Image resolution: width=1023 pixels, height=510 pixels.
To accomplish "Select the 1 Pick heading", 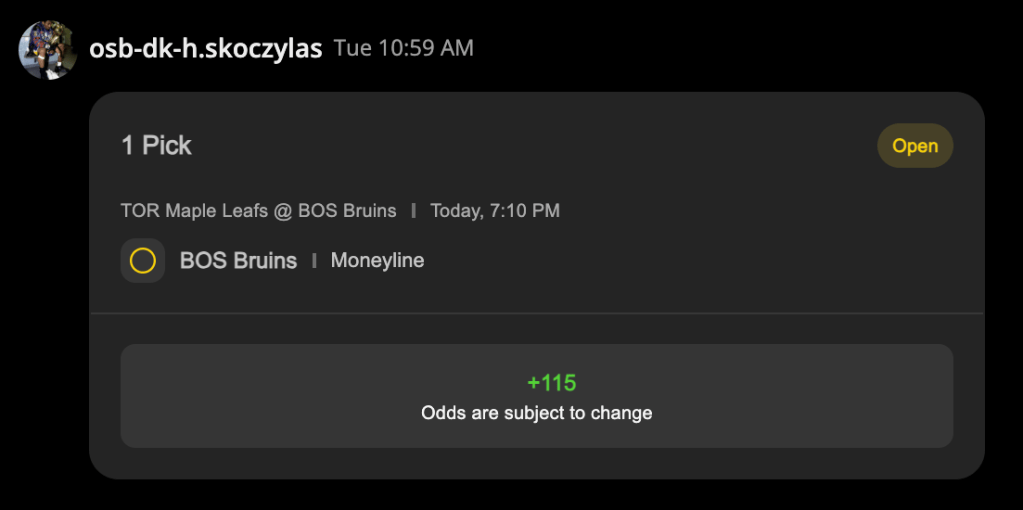I will click(x=157, y=145).
